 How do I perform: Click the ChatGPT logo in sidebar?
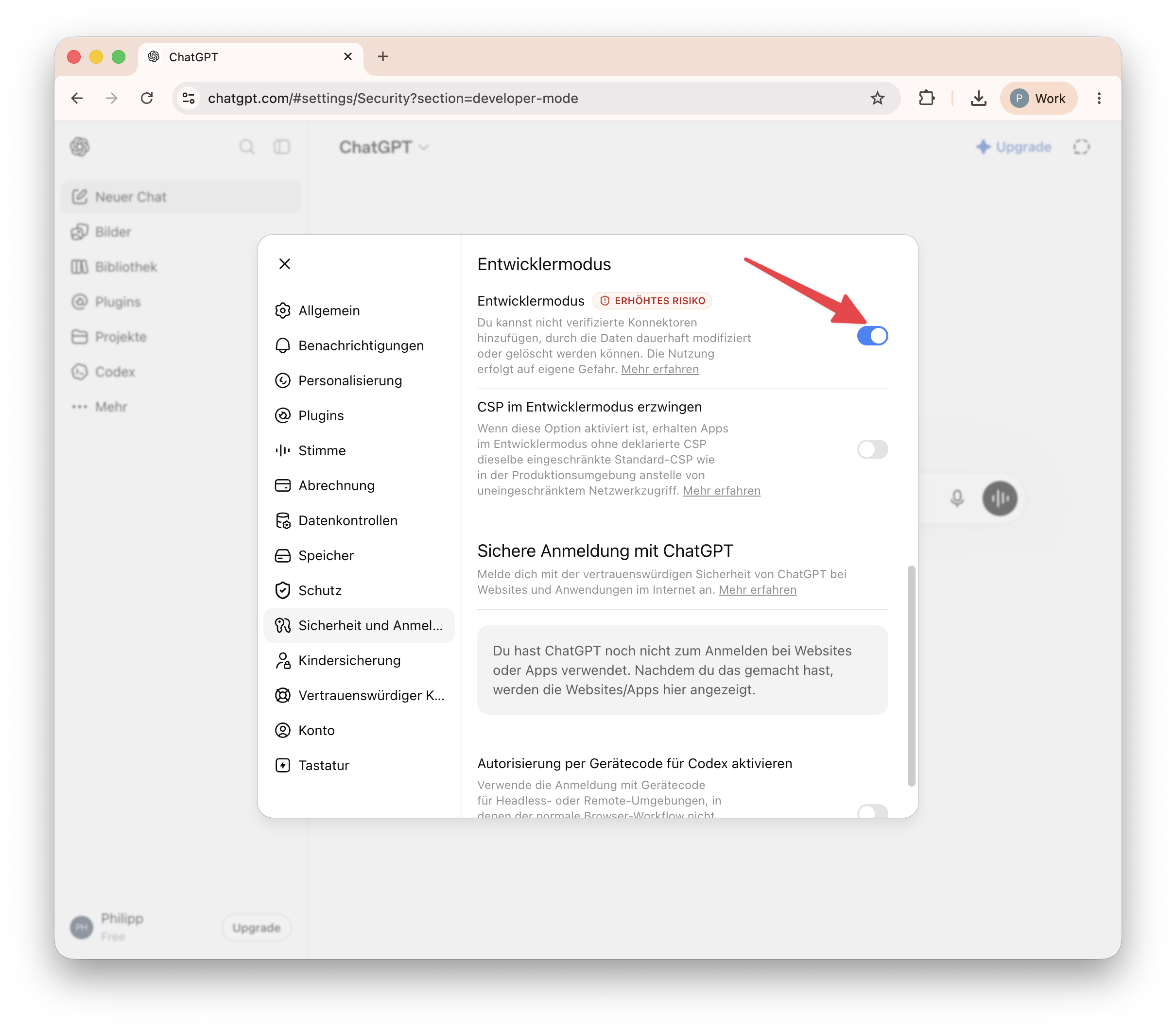pyautogui.click(x=80, y=147)
